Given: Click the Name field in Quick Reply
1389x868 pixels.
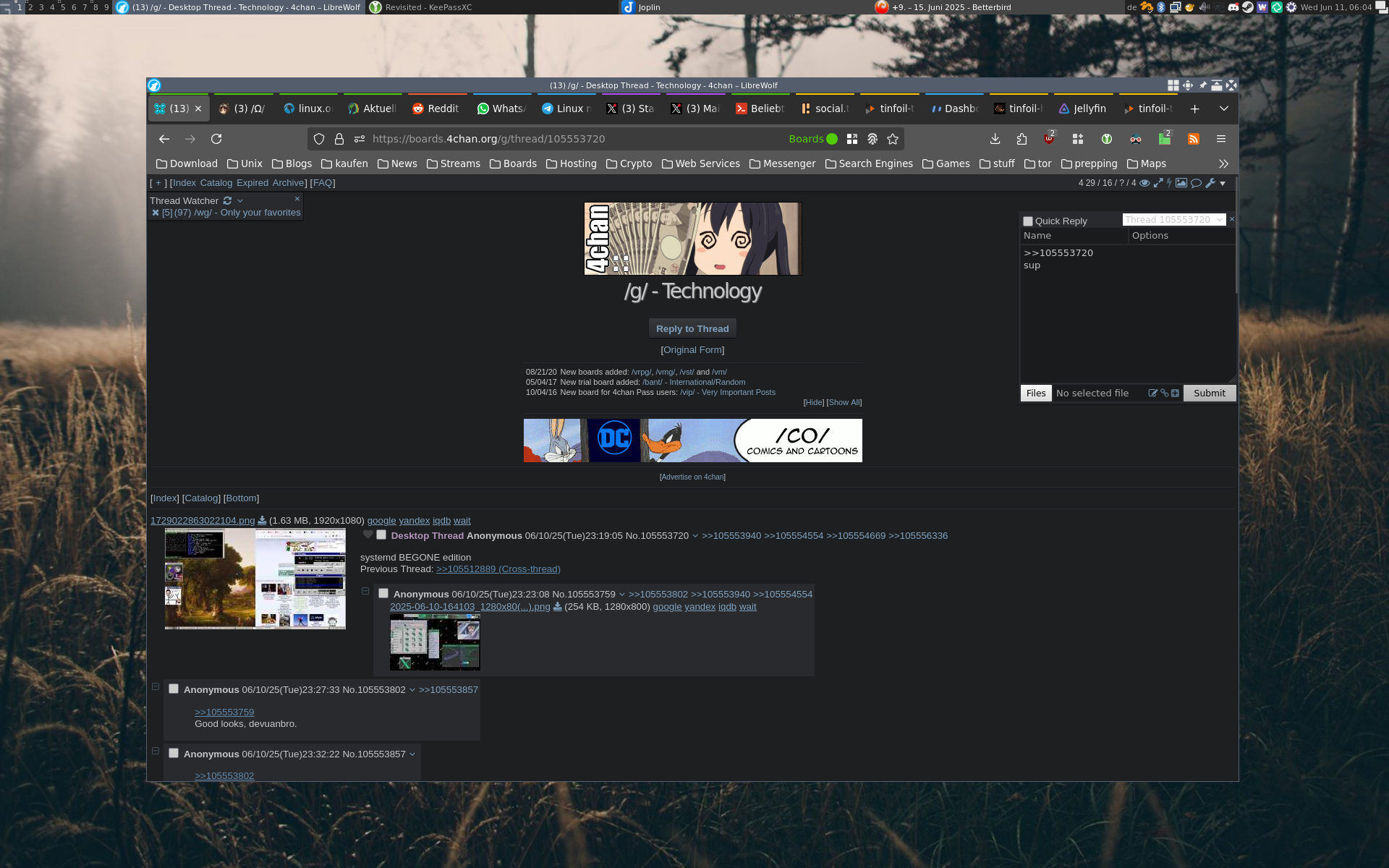Looking at the screenshot, I should 1074,236.
